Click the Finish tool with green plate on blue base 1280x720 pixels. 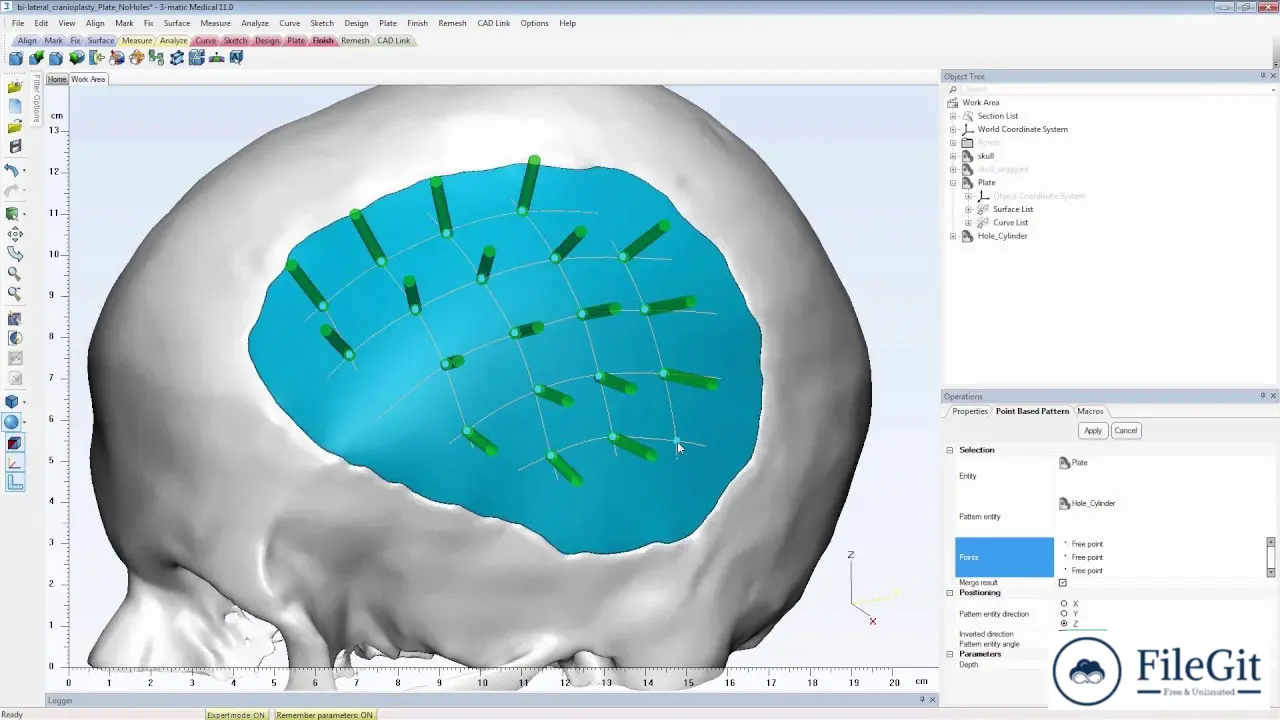coord(216,58)
